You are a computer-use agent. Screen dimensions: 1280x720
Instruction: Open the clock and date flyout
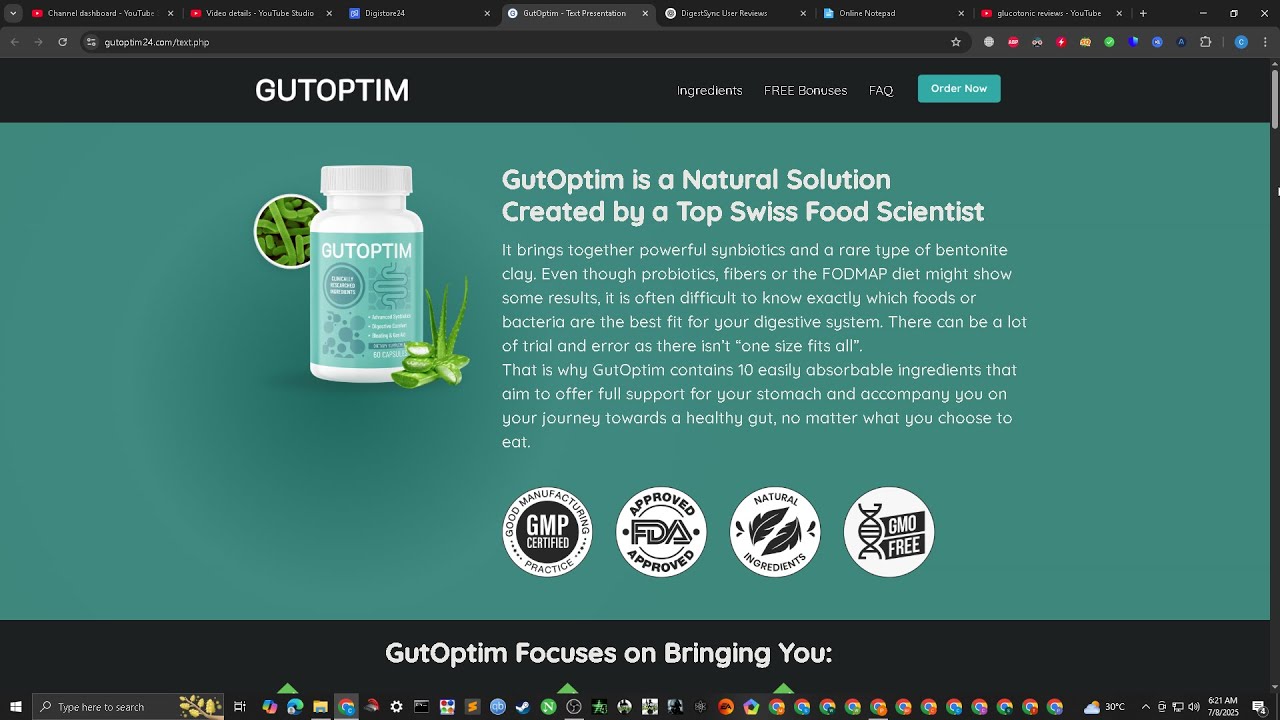[1224, 707]
